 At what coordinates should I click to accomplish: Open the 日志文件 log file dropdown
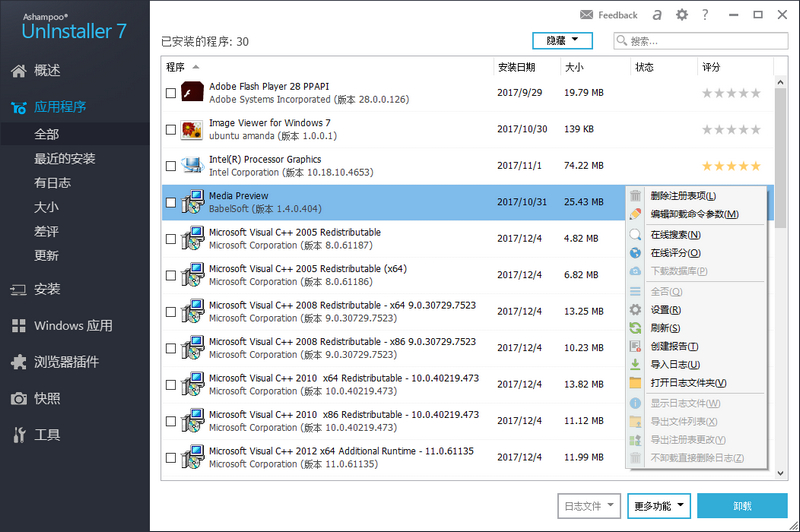pyautogui.click(x=589, y=506)
